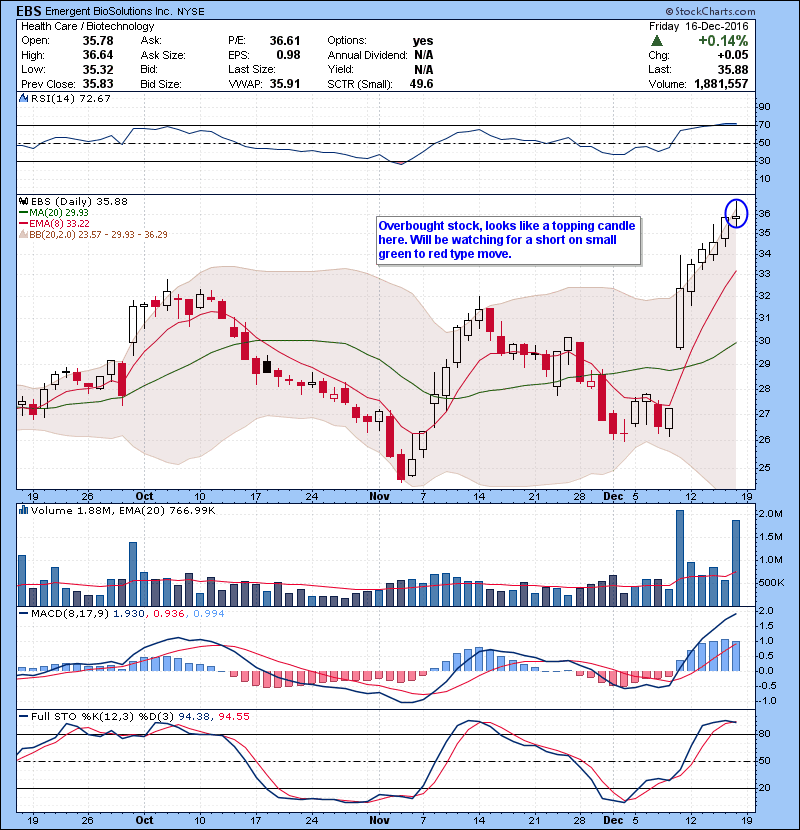The image size is (800, 830).
Task: Click the Emergent BioSolutions Inc. company name
Action: [x=110, y=11]
